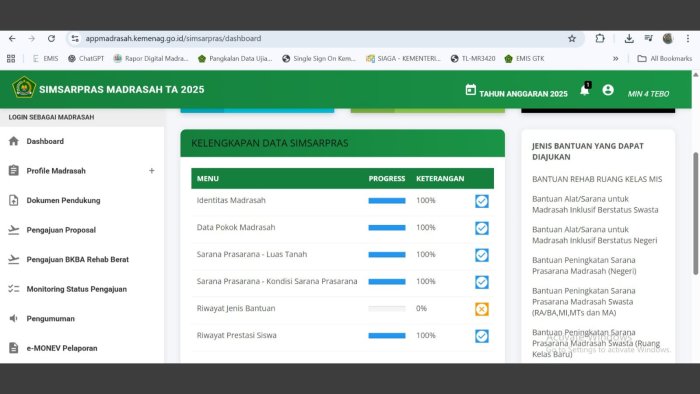
Task: Click the TAHUN ANGGARAN 2025 label
Action: [x=523, y=94]
